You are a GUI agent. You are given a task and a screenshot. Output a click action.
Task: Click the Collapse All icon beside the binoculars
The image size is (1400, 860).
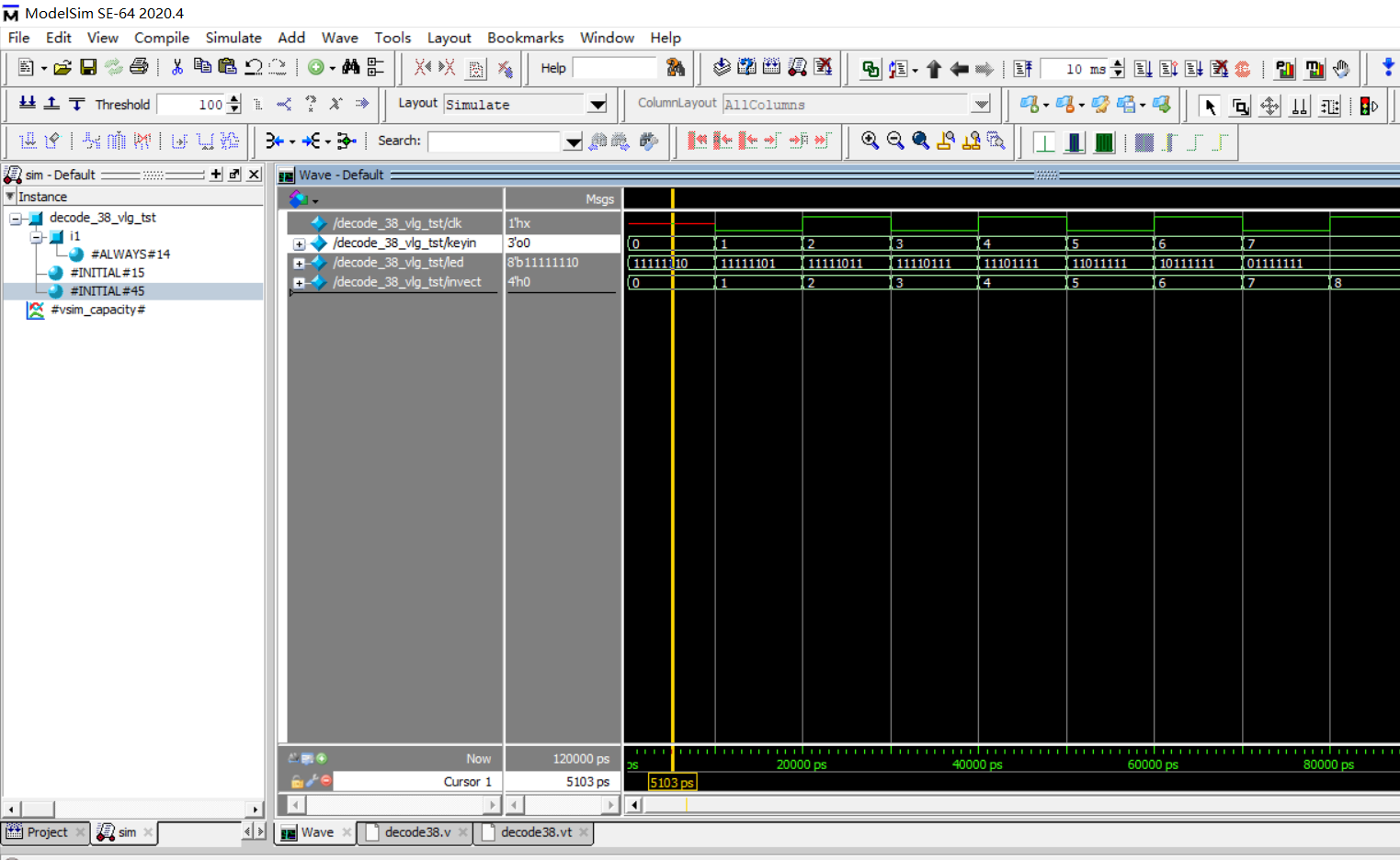(x=375, y=67)
